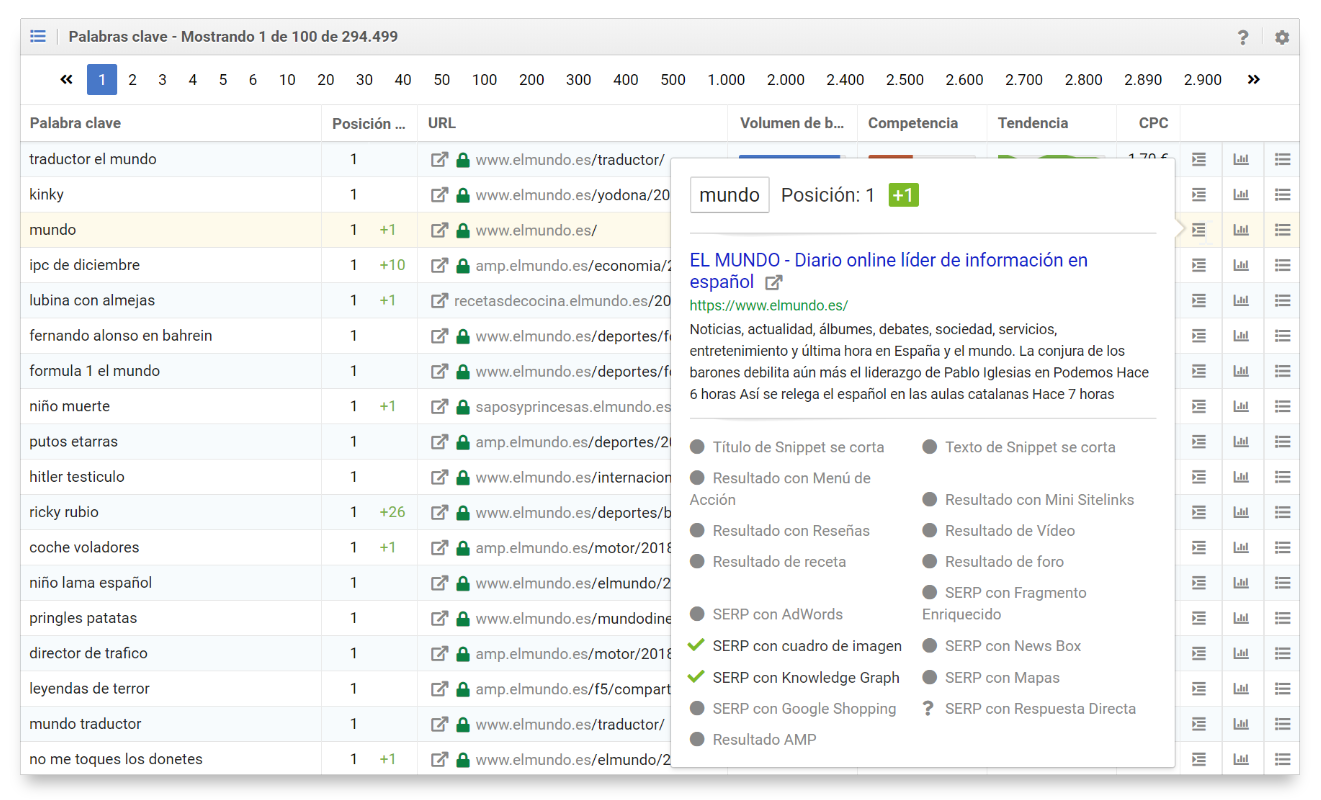1321x800 pixels.
Task: Open SERP snippet icon for pringles patatas row
Action: [1199, 619]
